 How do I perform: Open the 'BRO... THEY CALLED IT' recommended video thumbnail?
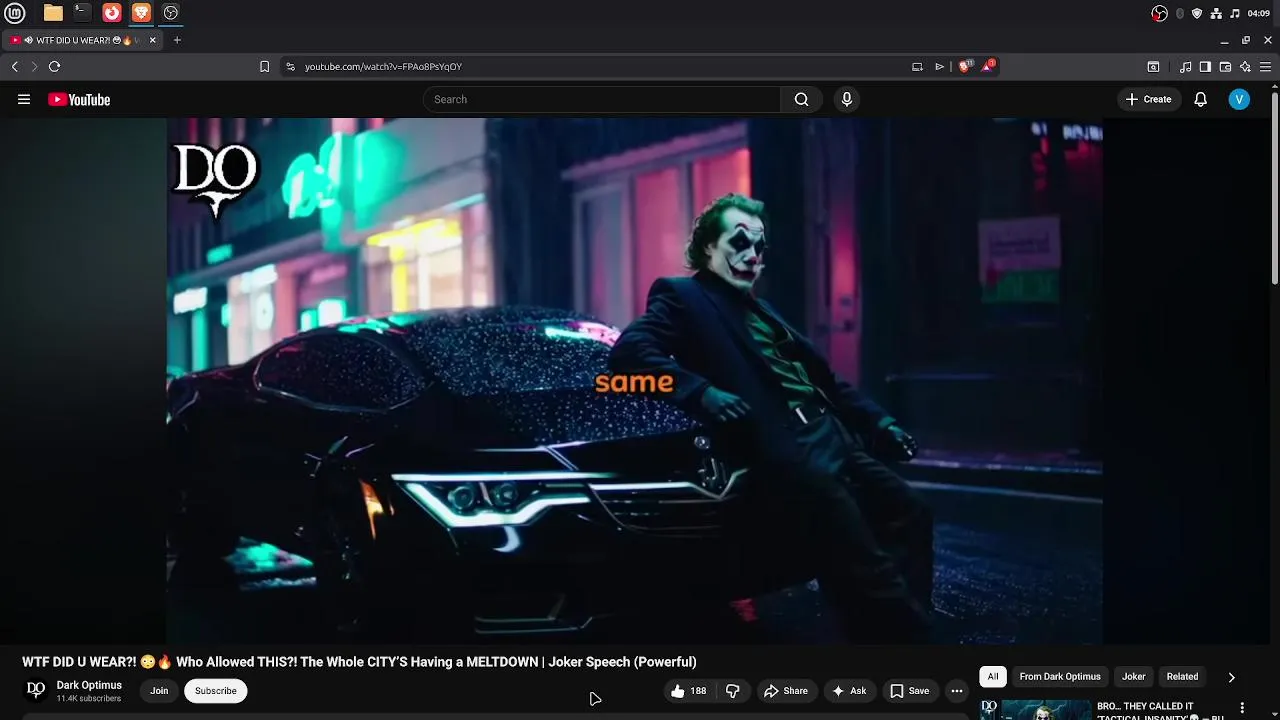pos(1036,710)
